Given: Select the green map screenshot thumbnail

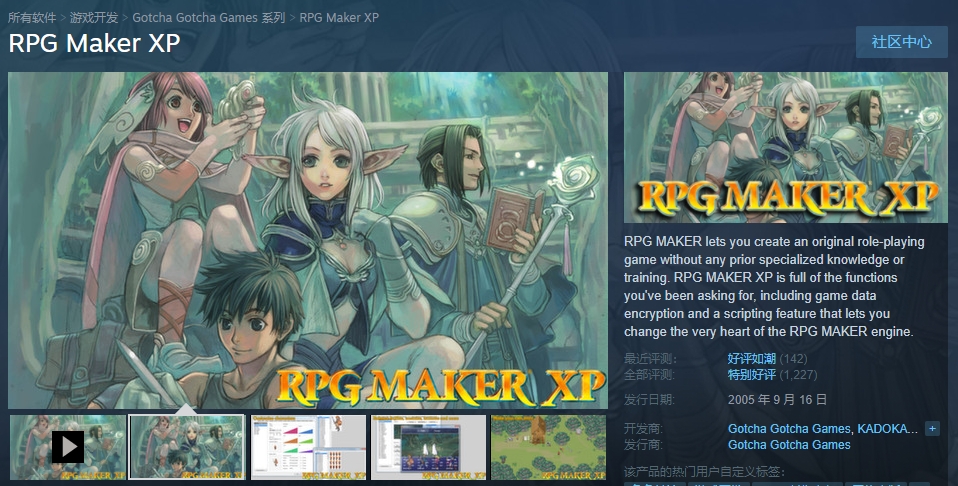Looking at the screenshot, I should coord(548,447).
